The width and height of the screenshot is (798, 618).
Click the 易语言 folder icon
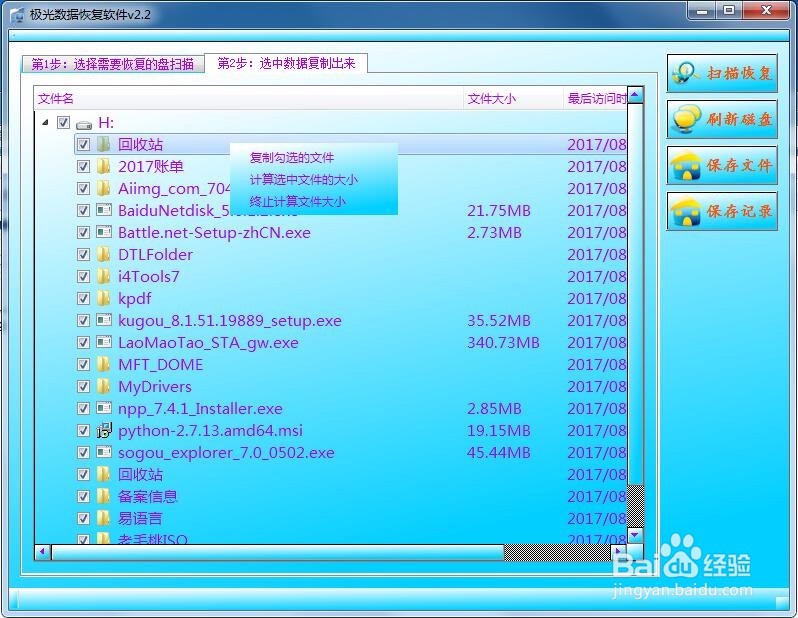(x=103, y=518)
